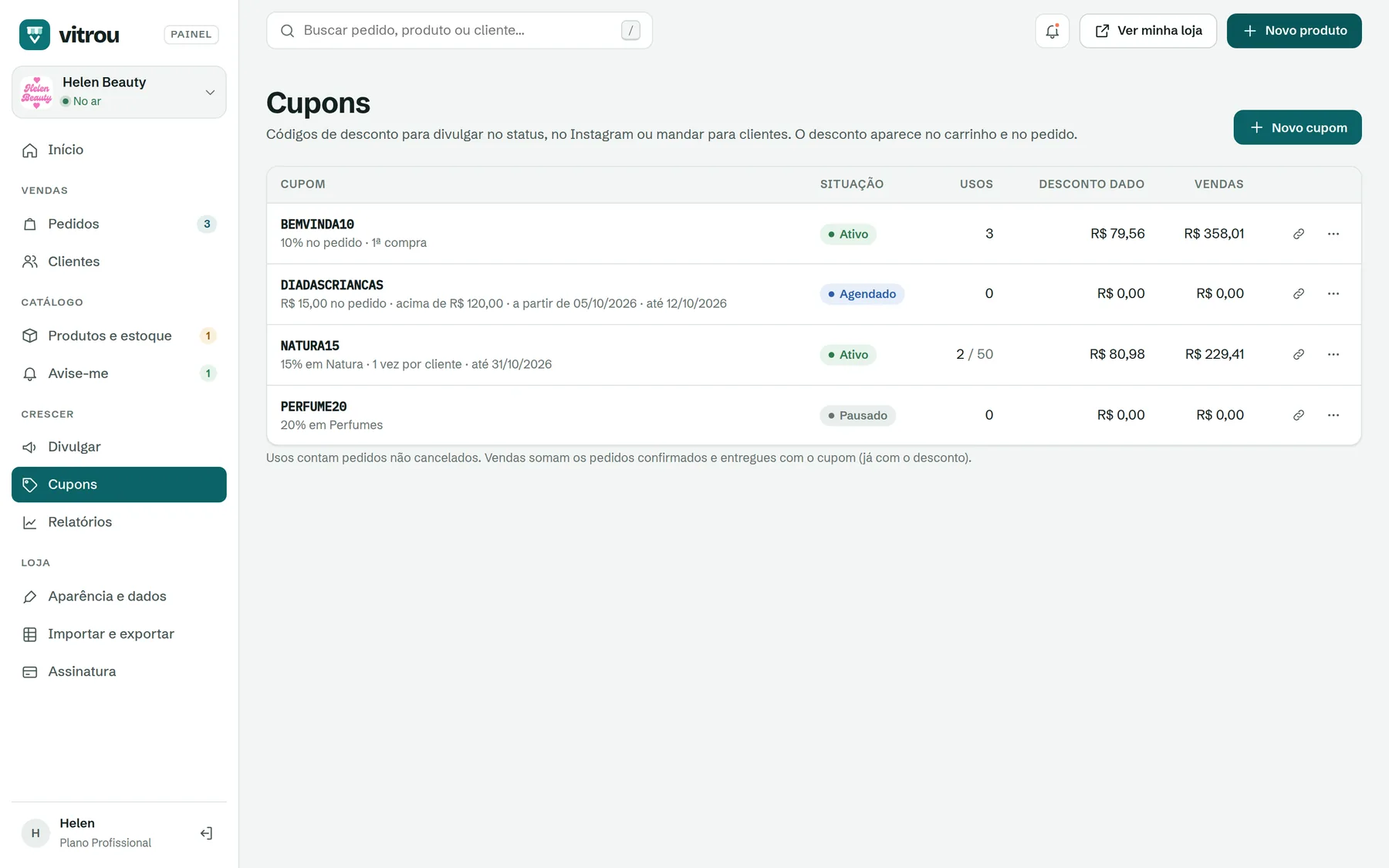Click the Helen user avatar
Image resolution: width=1389 pixels, height=868 pixels.
coord(35,833)
